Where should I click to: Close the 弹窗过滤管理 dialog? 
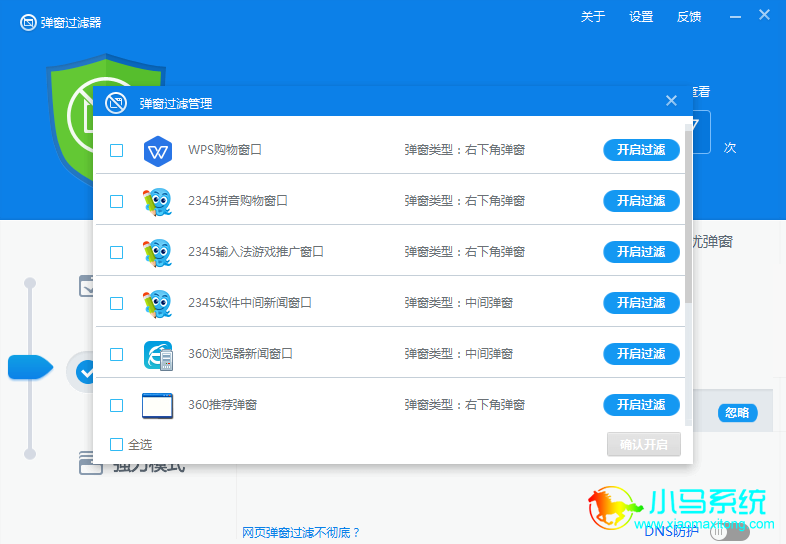pos(671,101)
